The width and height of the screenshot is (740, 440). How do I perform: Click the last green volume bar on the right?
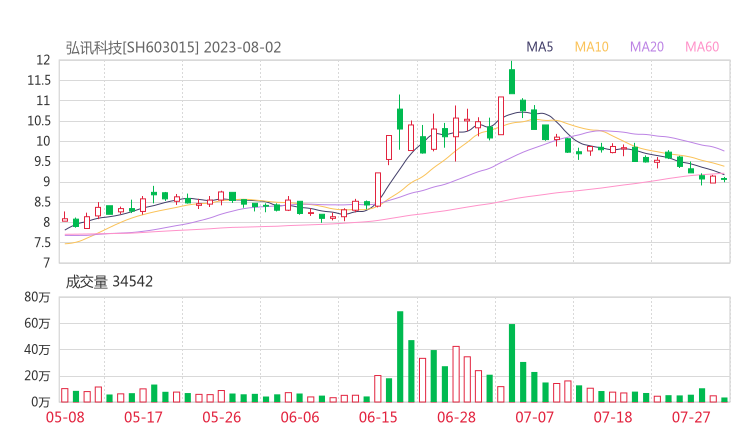[x=724, y=400]
